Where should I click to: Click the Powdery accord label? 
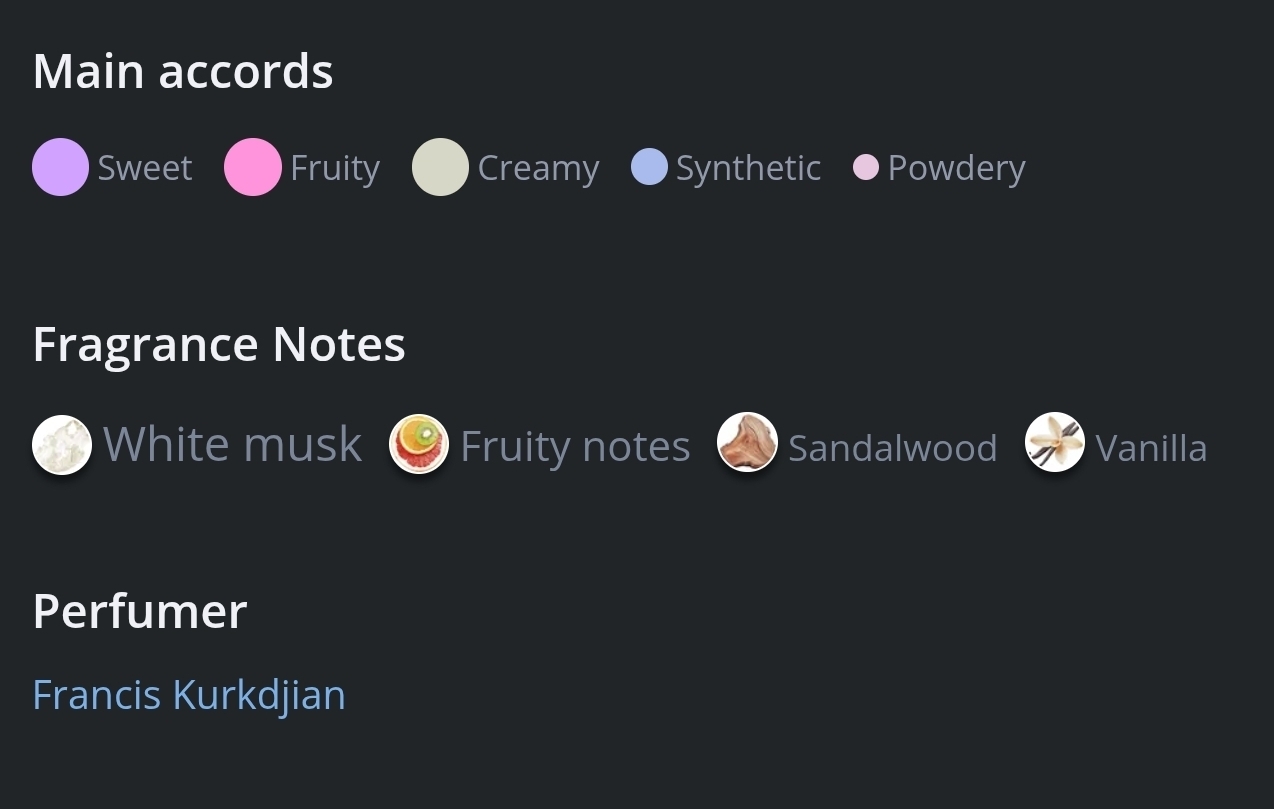pyautogui.click(x=956, y=168)
